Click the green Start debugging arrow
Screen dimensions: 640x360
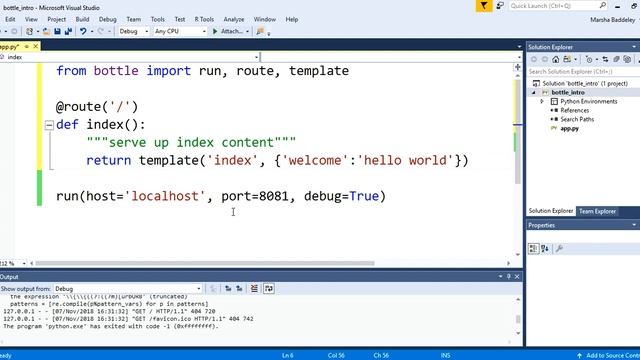215,31
